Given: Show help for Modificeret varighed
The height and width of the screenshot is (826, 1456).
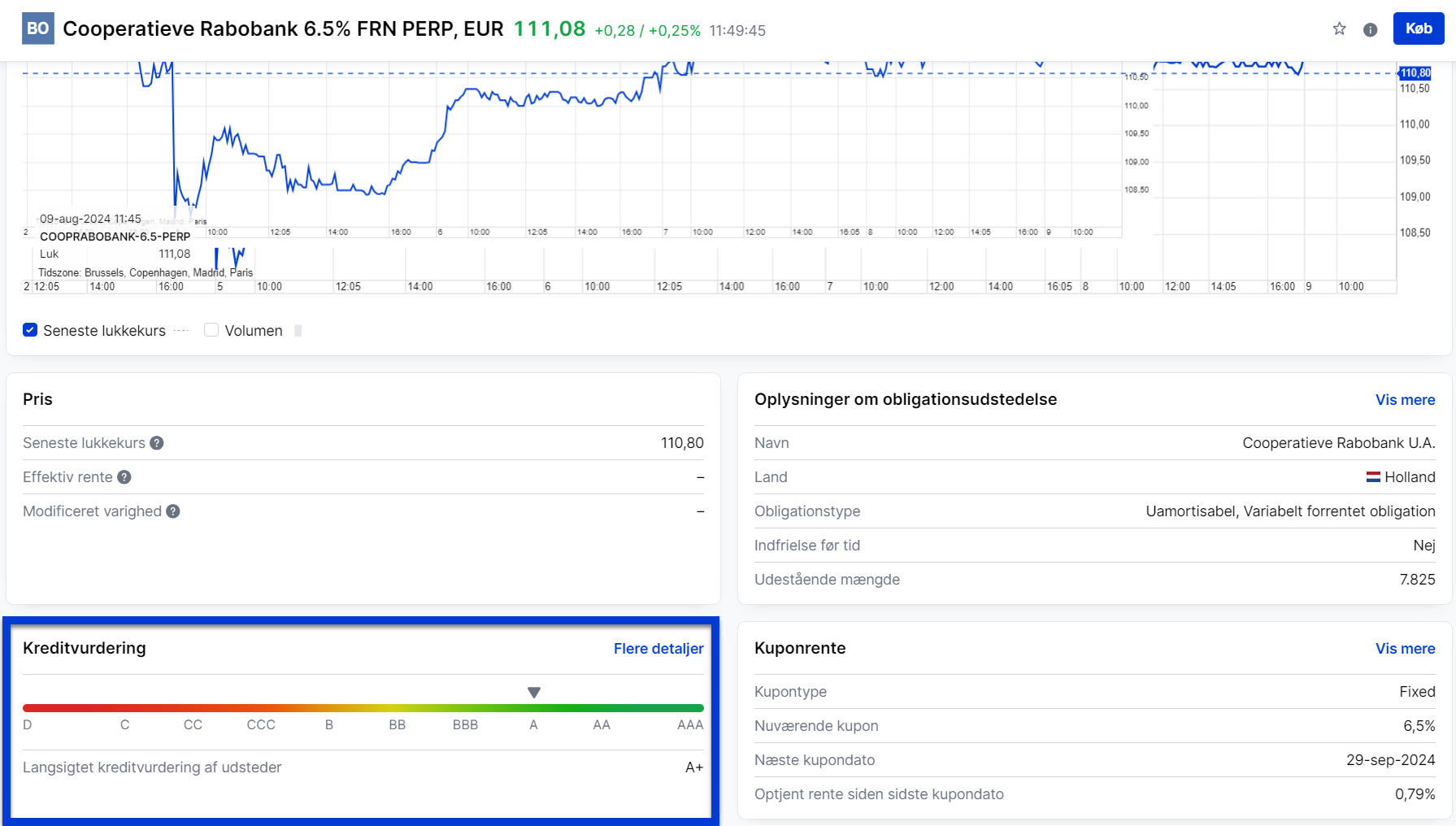Looking at the screenshot, I should tap(173, 511).
